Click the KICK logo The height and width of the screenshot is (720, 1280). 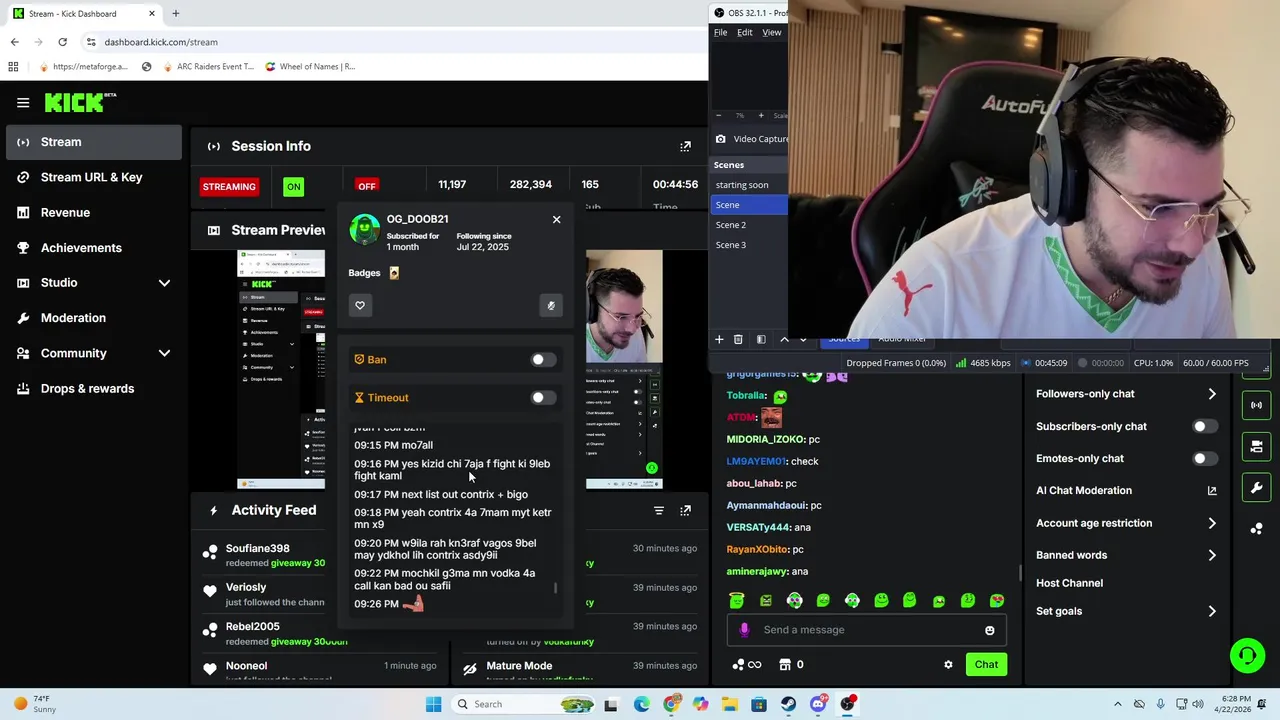click(80, 102)
